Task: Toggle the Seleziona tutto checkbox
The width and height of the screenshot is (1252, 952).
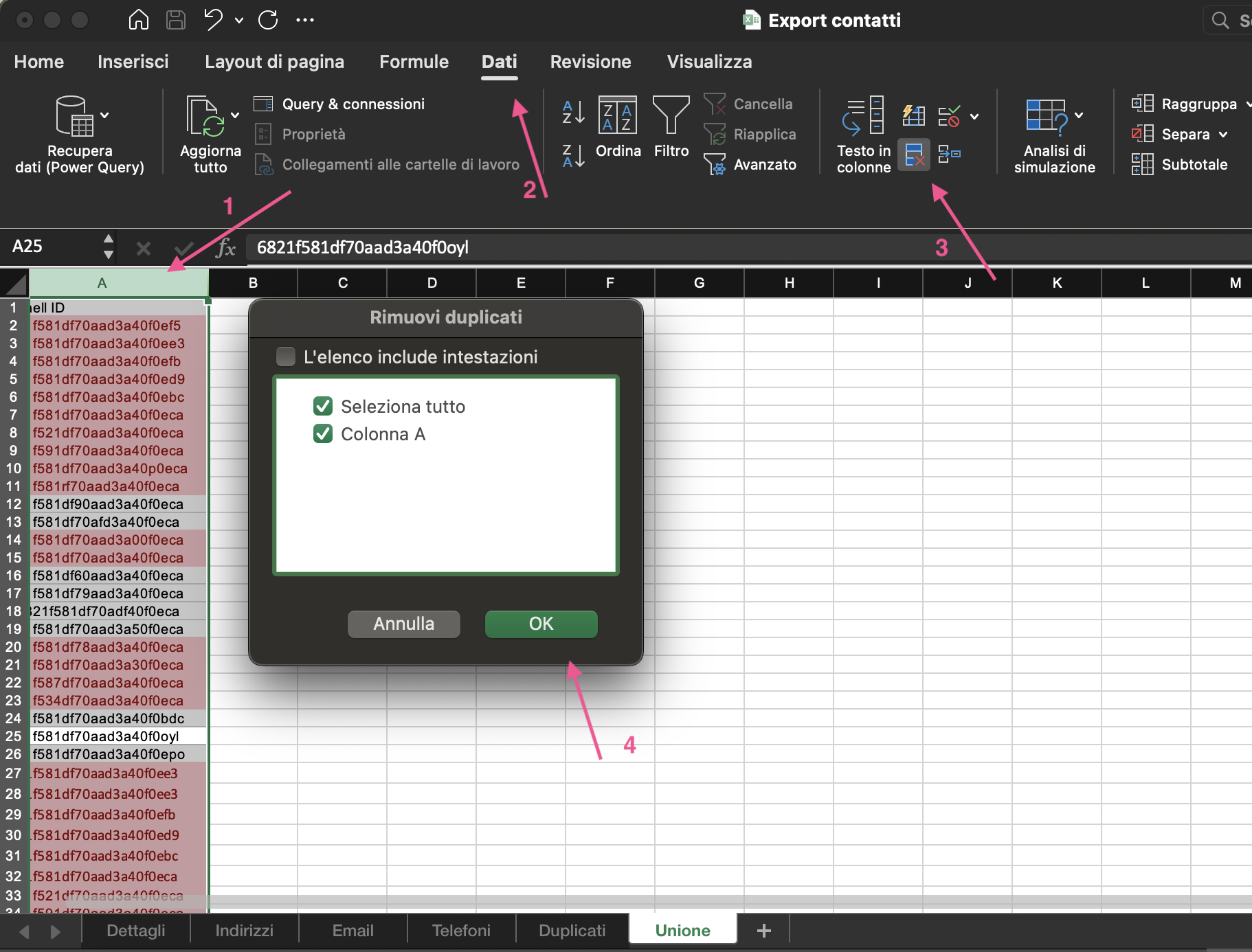Action: coord(323,406)
